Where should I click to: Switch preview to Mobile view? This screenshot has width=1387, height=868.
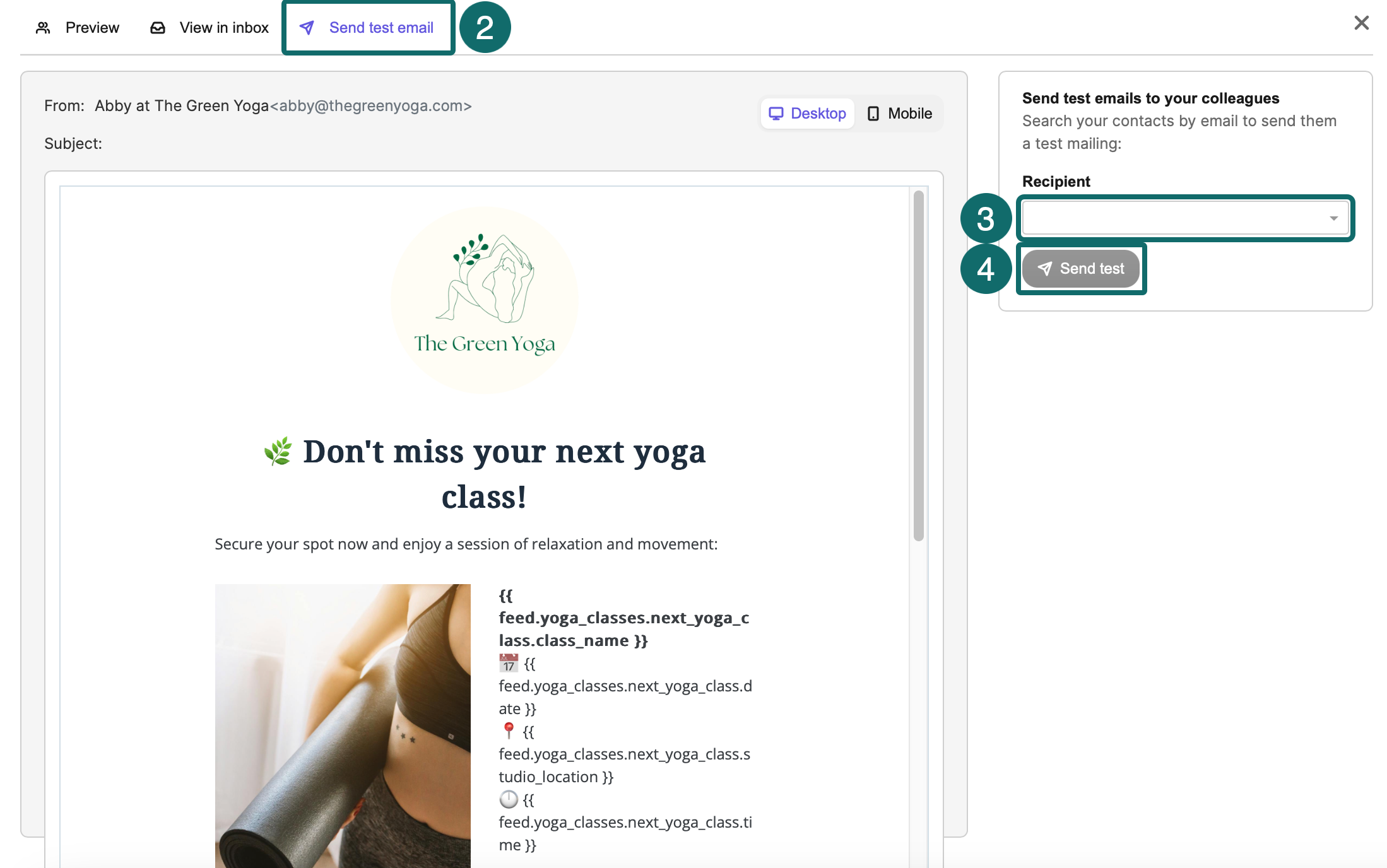pyautogui.click(x=900, y=114)
